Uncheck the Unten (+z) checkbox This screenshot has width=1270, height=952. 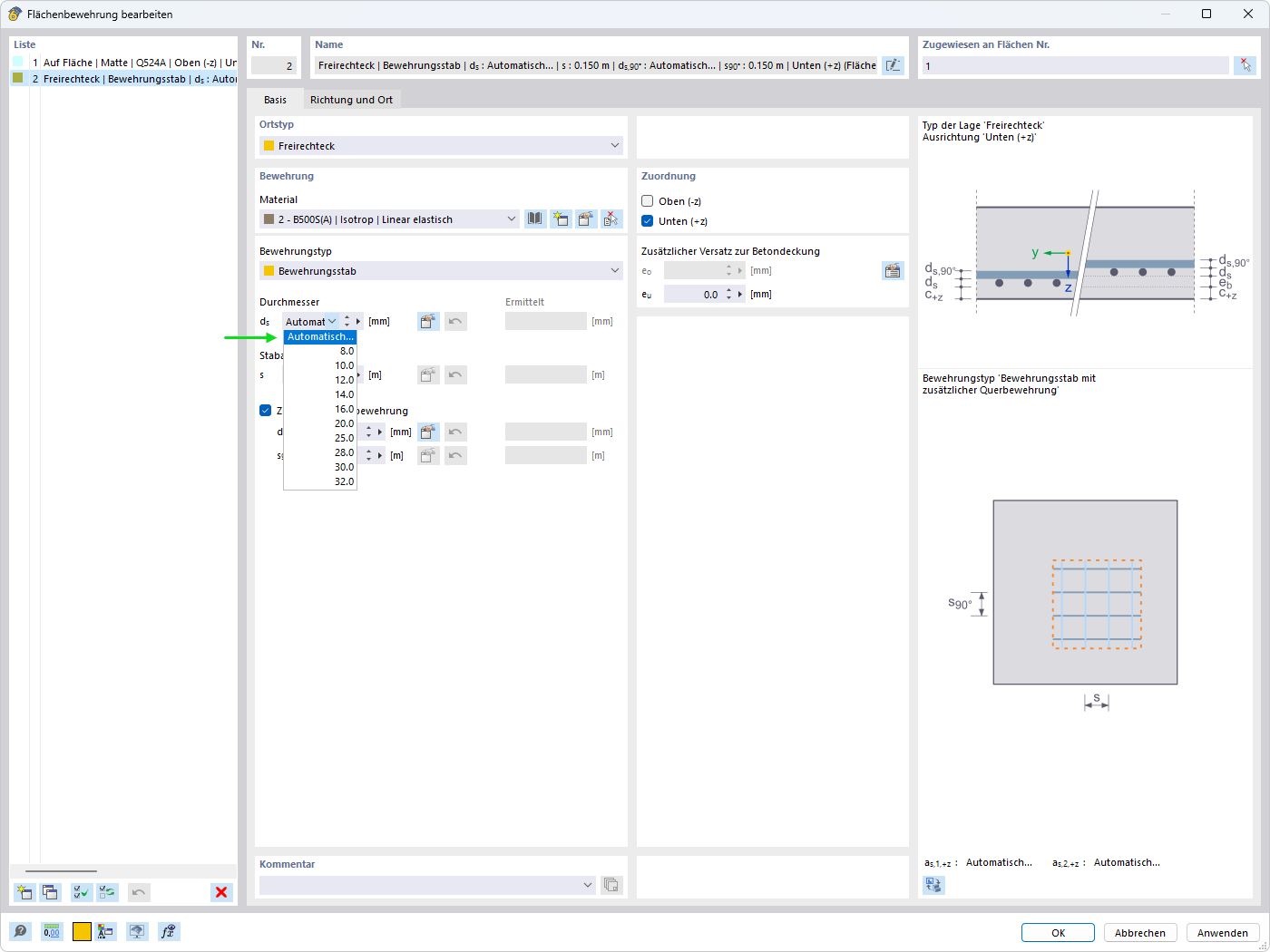(x=648, y=221)
